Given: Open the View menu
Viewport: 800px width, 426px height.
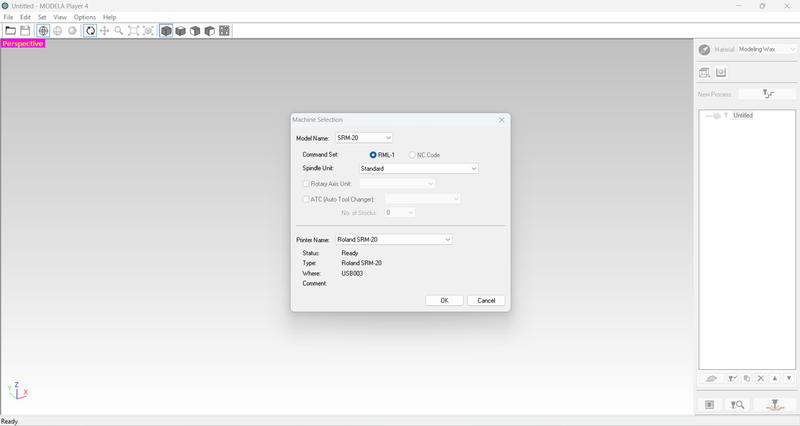Looking at the screenshot, I should (x=60, y=17).
